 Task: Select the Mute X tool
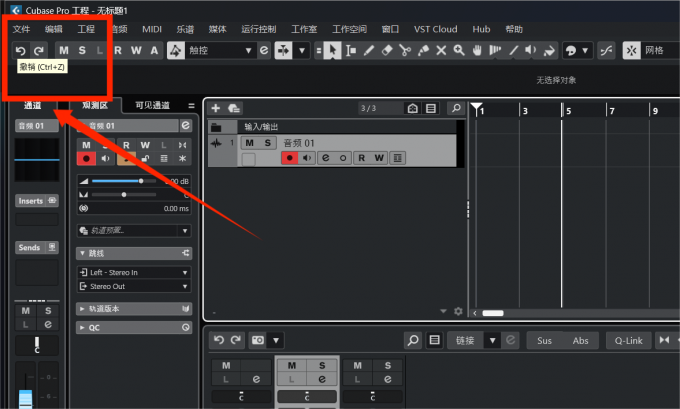point(441,50)
